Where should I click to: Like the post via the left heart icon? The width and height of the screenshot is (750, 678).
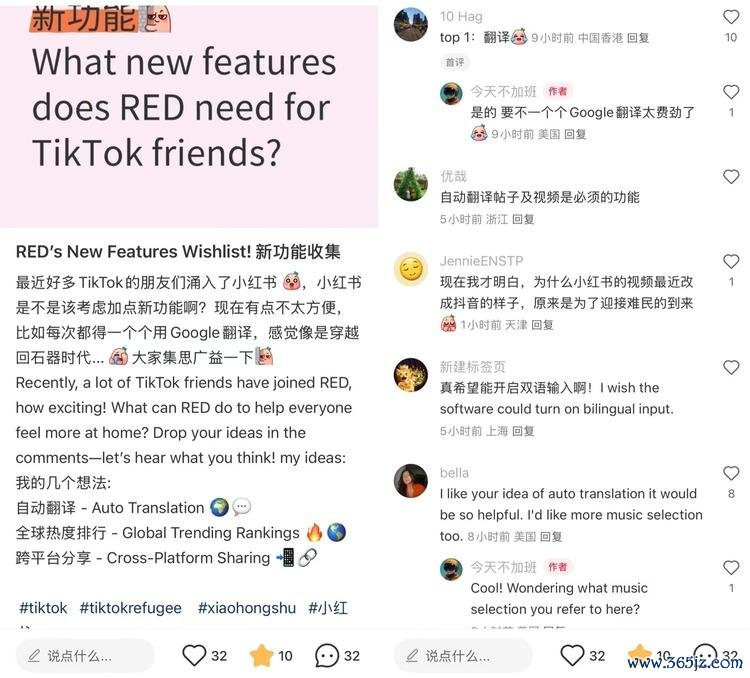pyautogui.click(x=194, y=655)
